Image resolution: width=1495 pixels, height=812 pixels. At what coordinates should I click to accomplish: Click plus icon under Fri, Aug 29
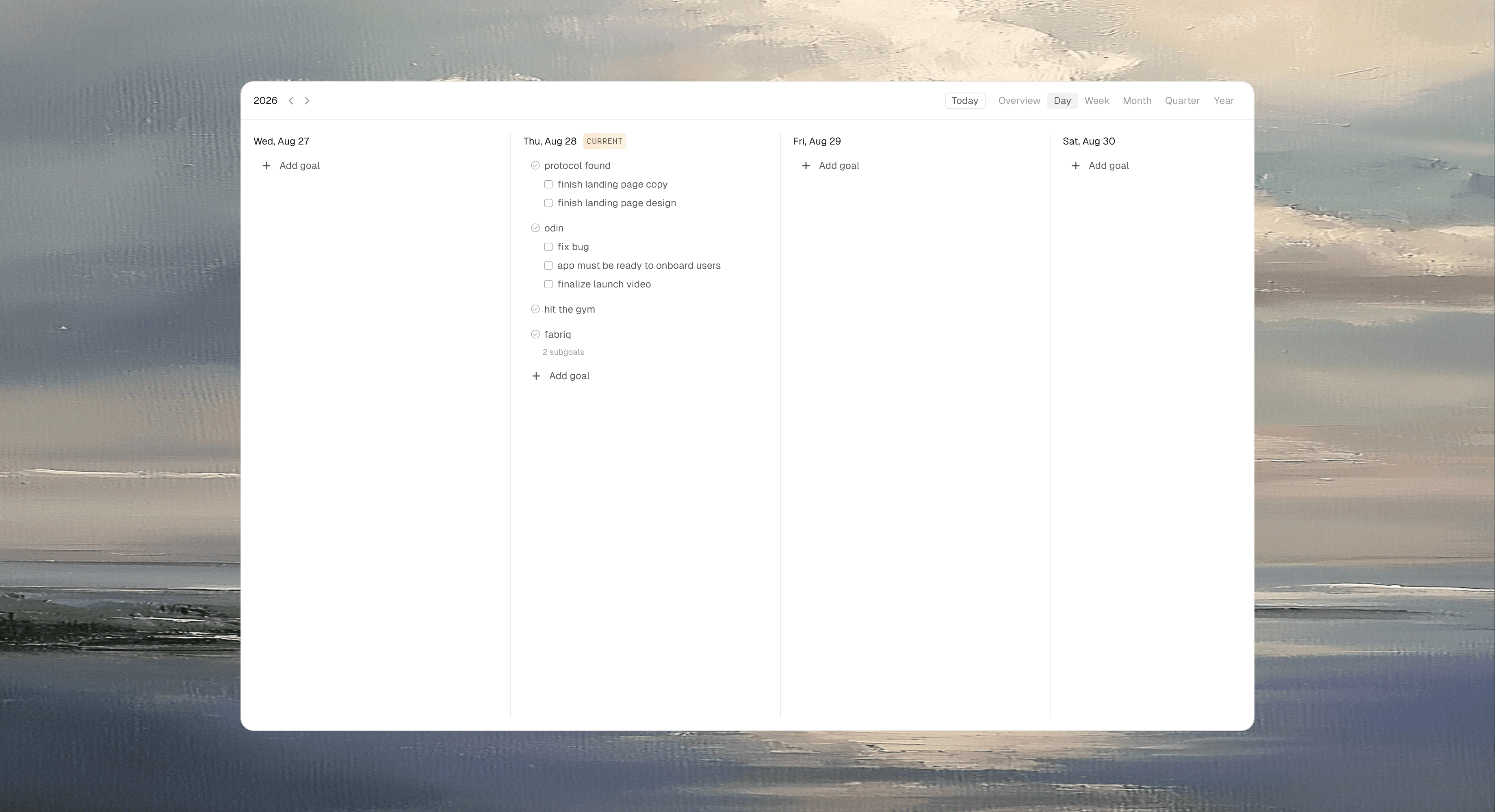click(806, 166)
